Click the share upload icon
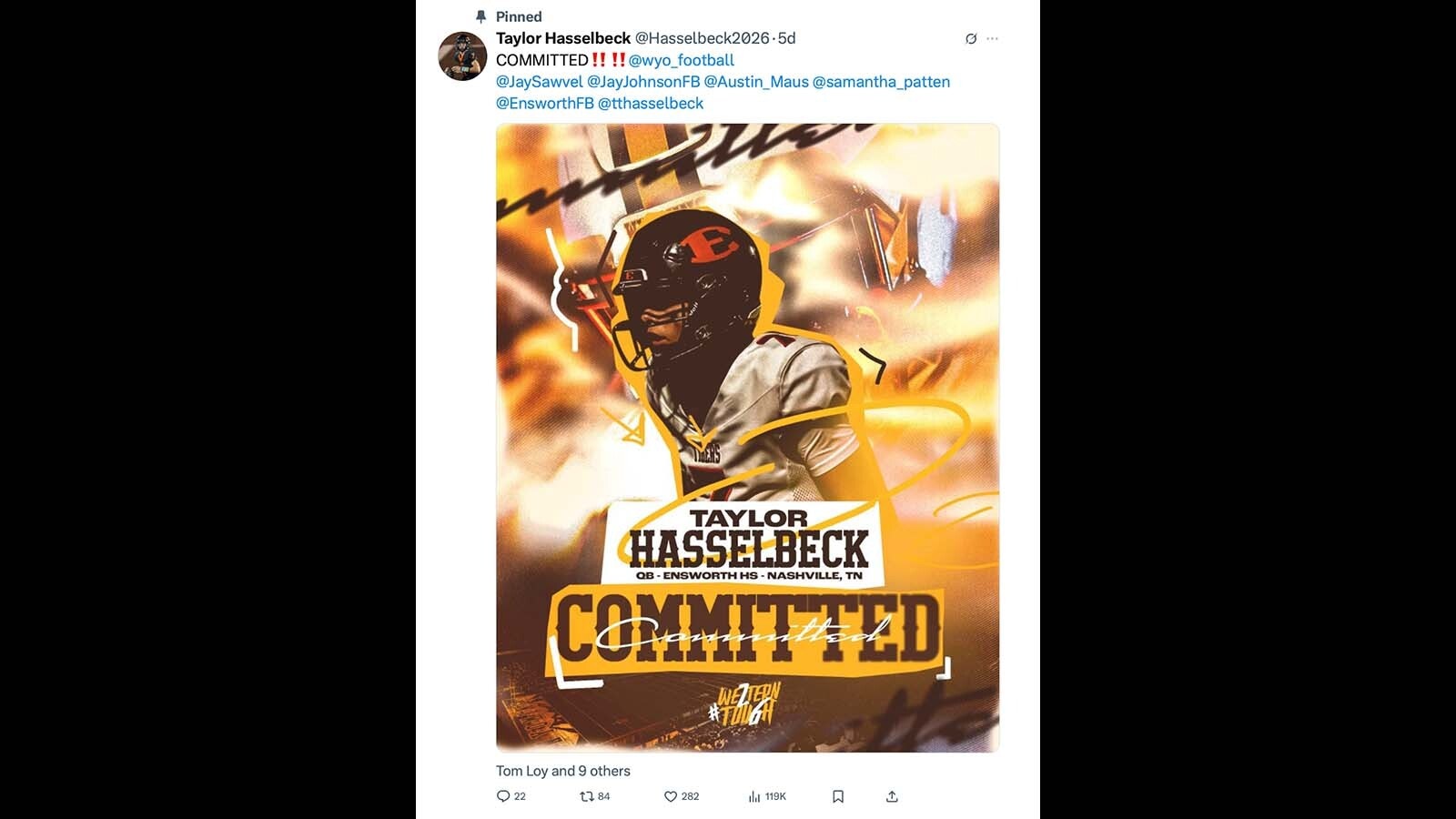 [x=892, y=796]
